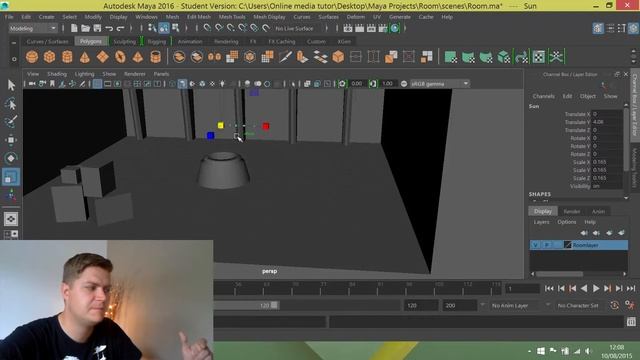Click the Open Scene folder icon
This screenshot has width=640, height=360.
point(85,28)
